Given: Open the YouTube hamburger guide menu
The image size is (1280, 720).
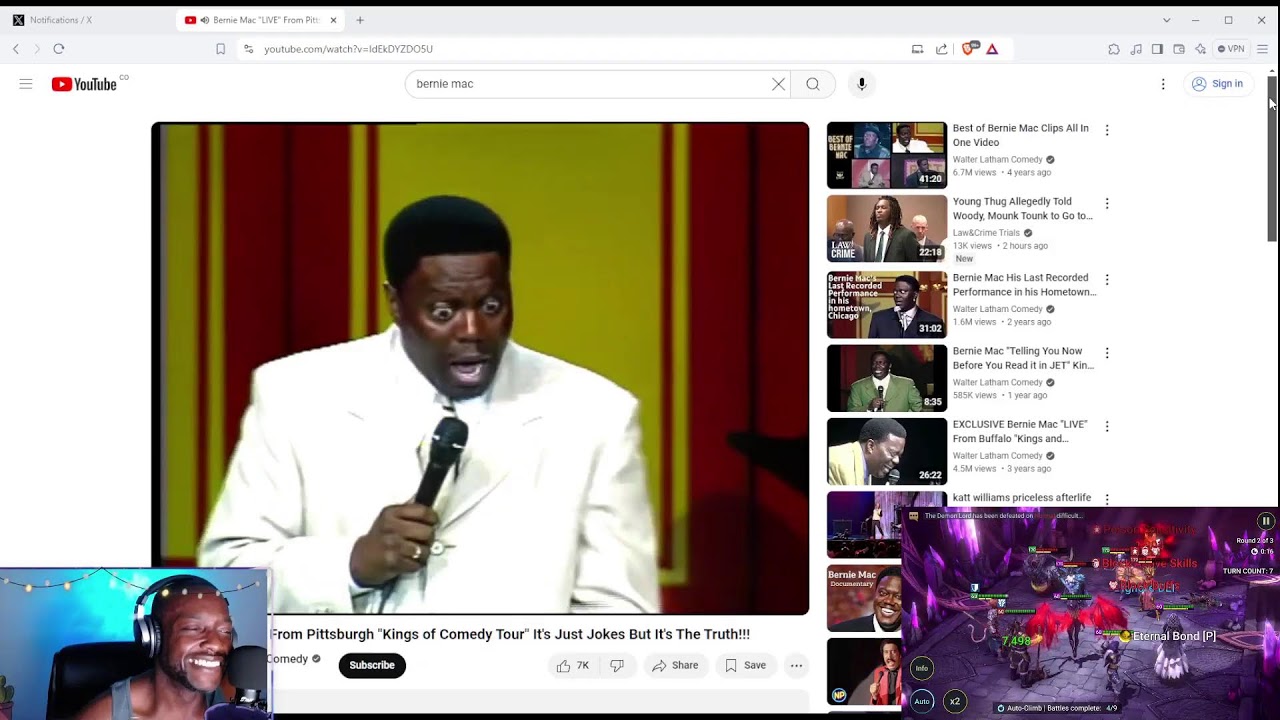Looking at the screenshot, I should 26,84.
